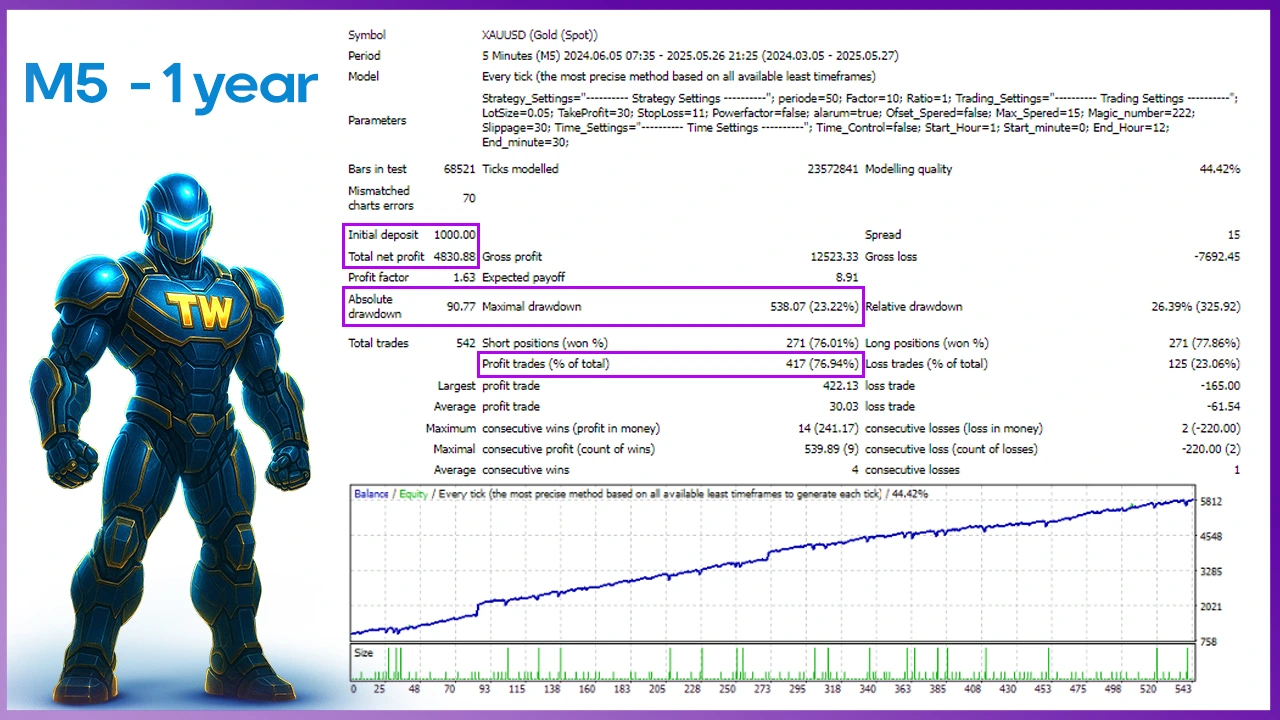Click the expected payoff value "8.91"
The image size is (1280, 720).
click(x=847, y=277)
